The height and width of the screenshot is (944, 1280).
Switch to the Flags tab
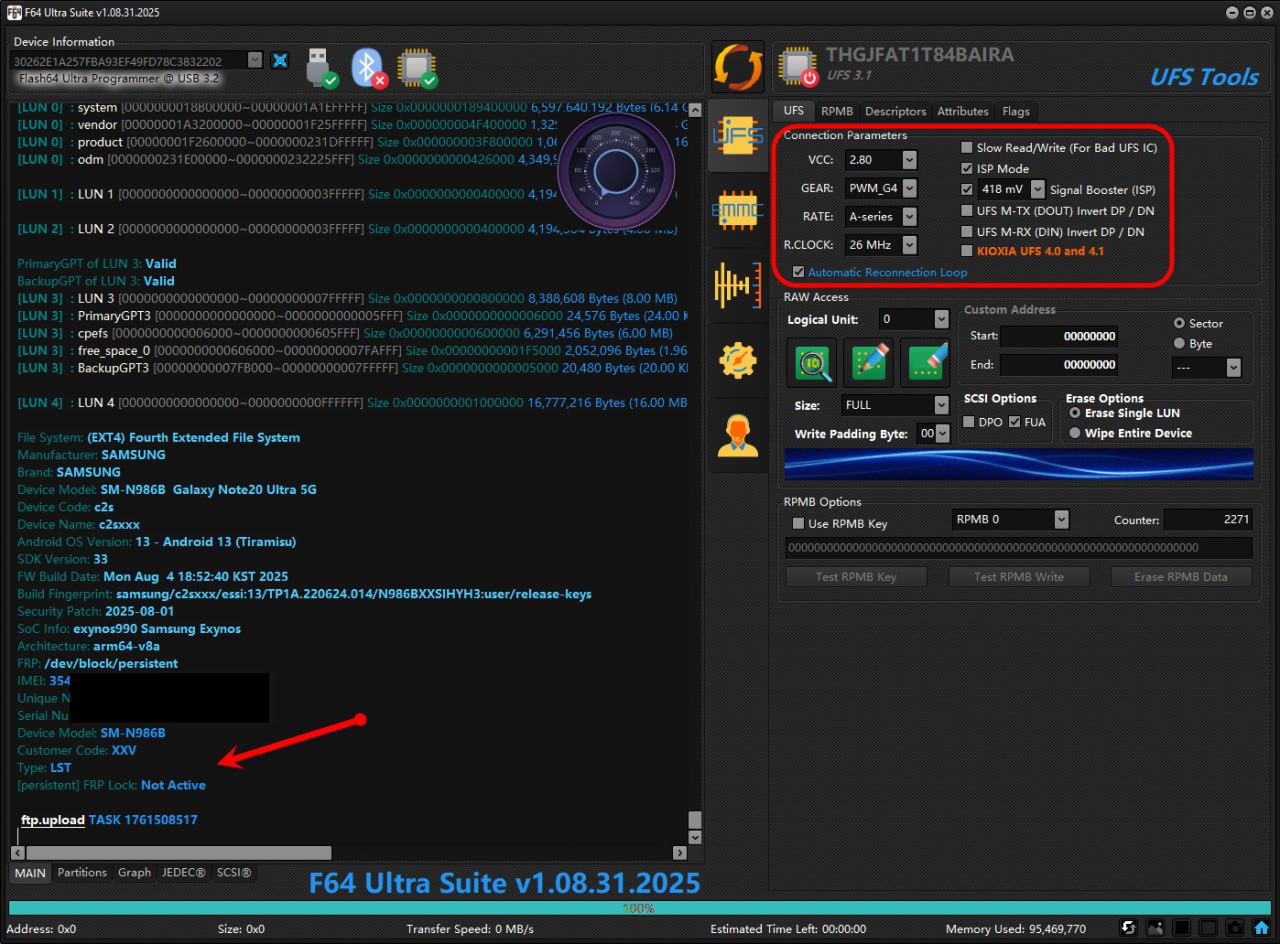[x=1016, y=111]
